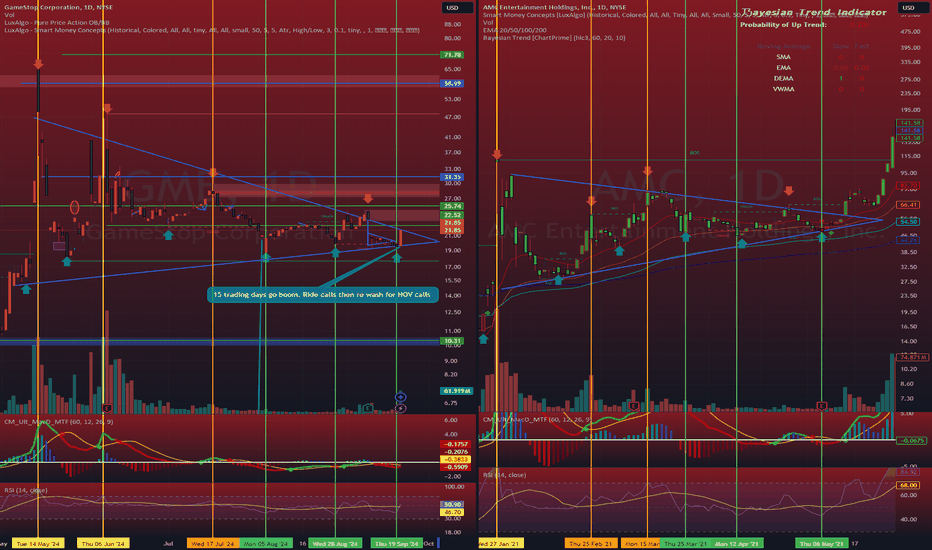Click the earnings E icon near 06 May '21
Viewport: 932px width, 550px height.
click(x=821, y=406)
